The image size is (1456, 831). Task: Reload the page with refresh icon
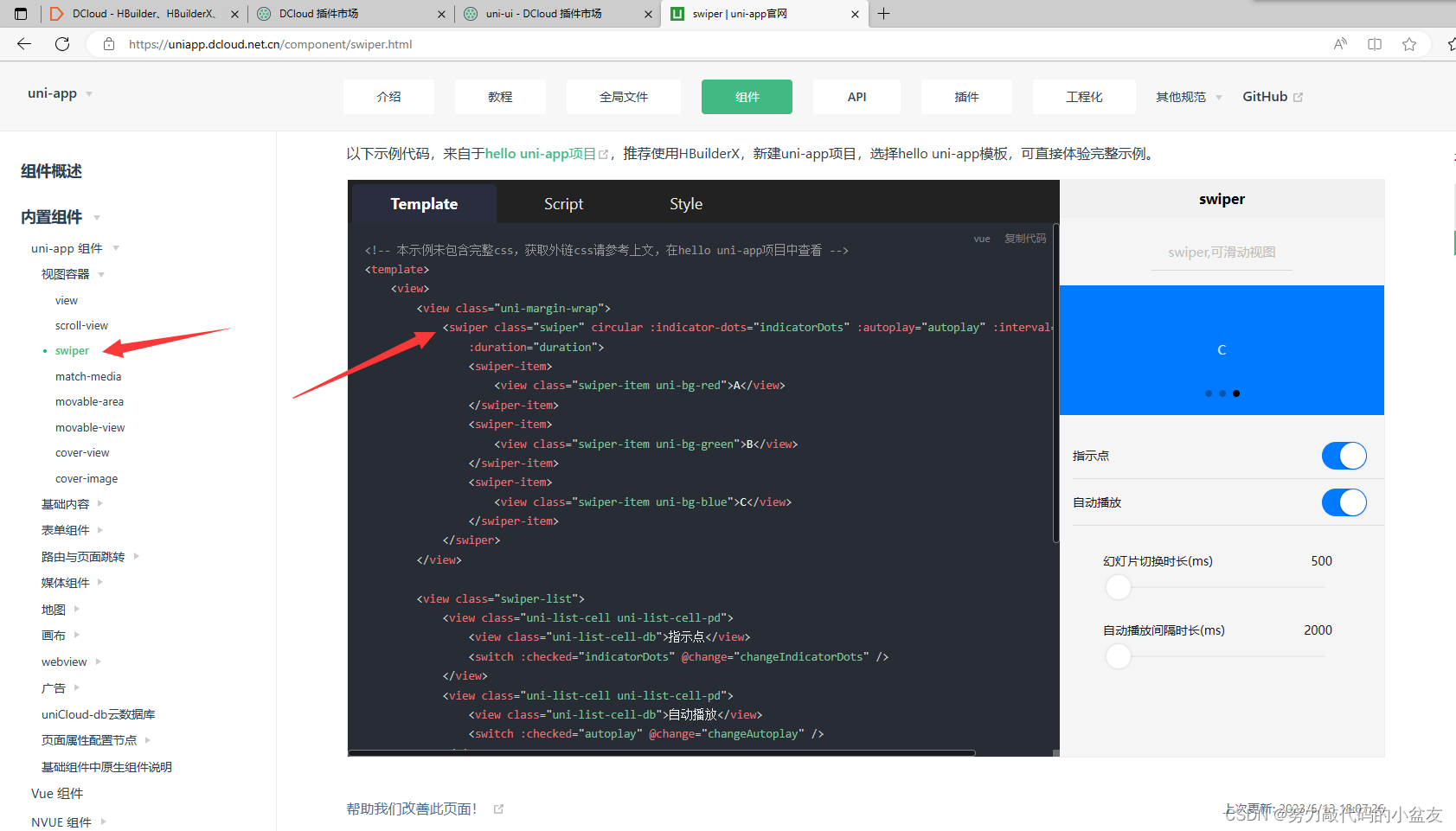(x=62, y=44)
